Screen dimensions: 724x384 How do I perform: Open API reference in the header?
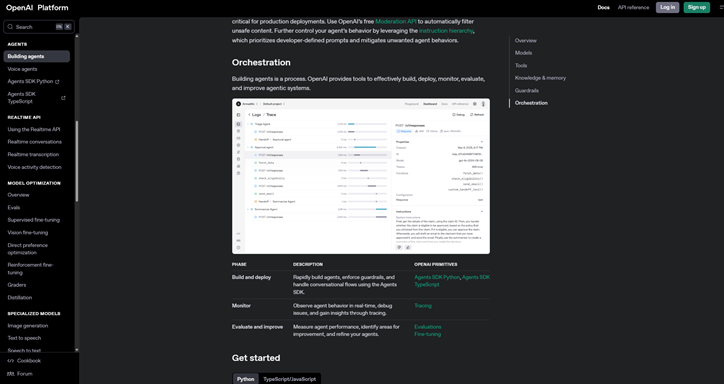(633, 7)
